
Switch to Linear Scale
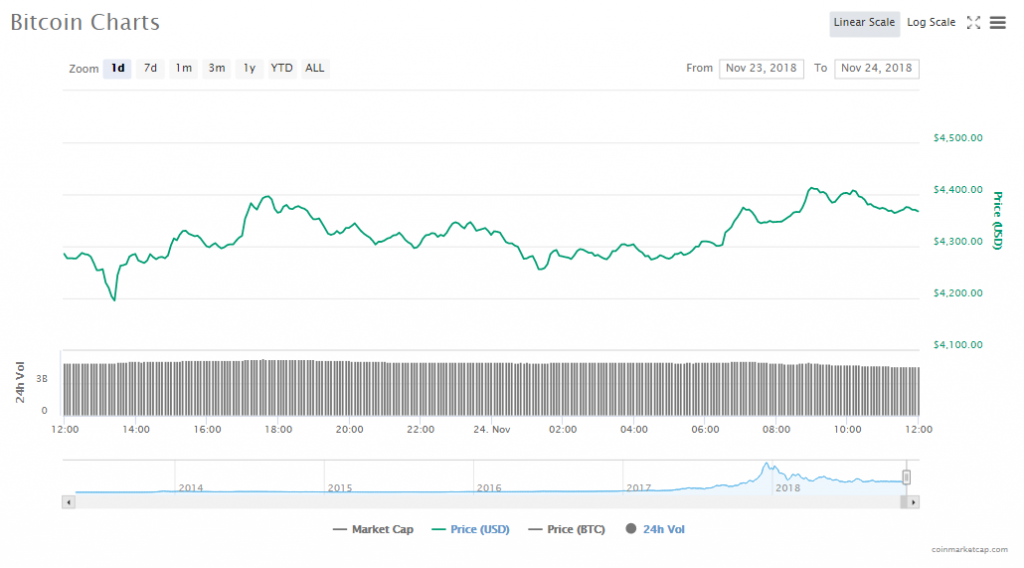pos(864,23)
